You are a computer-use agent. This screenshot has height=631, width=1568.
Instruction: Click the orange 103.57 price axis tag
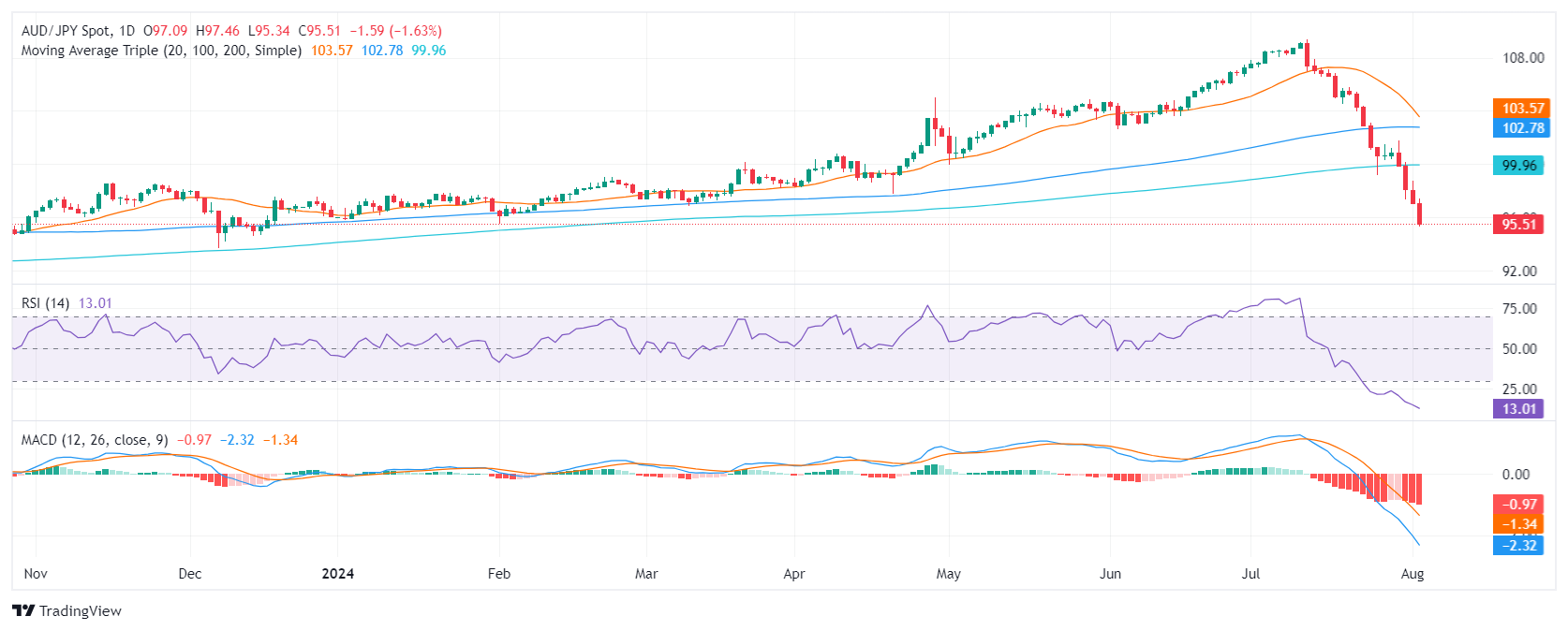tap(1522, 109)
